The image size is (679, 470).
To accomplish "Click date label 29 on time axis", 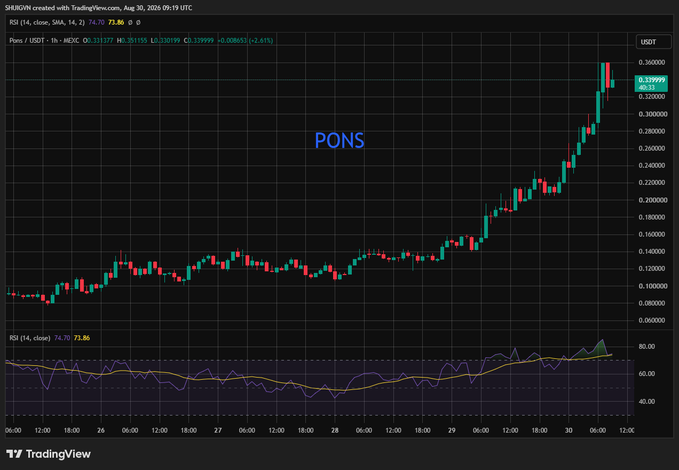I will click(452, 430).
